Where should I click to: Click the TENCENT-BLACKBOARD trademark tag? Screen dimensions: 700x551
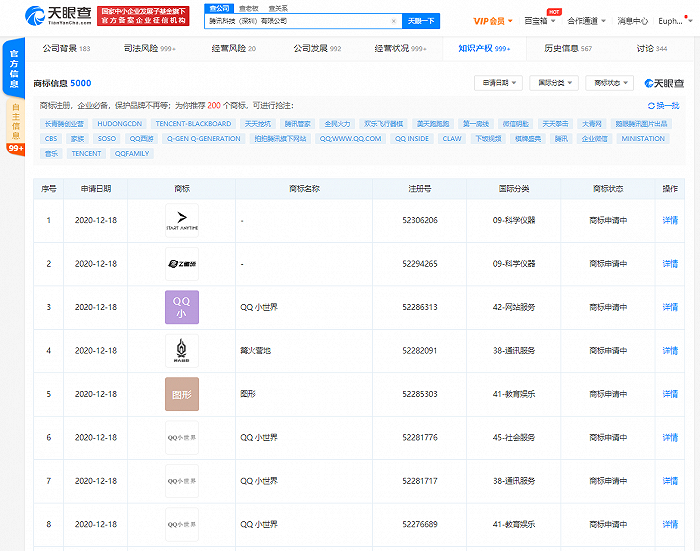193,124
